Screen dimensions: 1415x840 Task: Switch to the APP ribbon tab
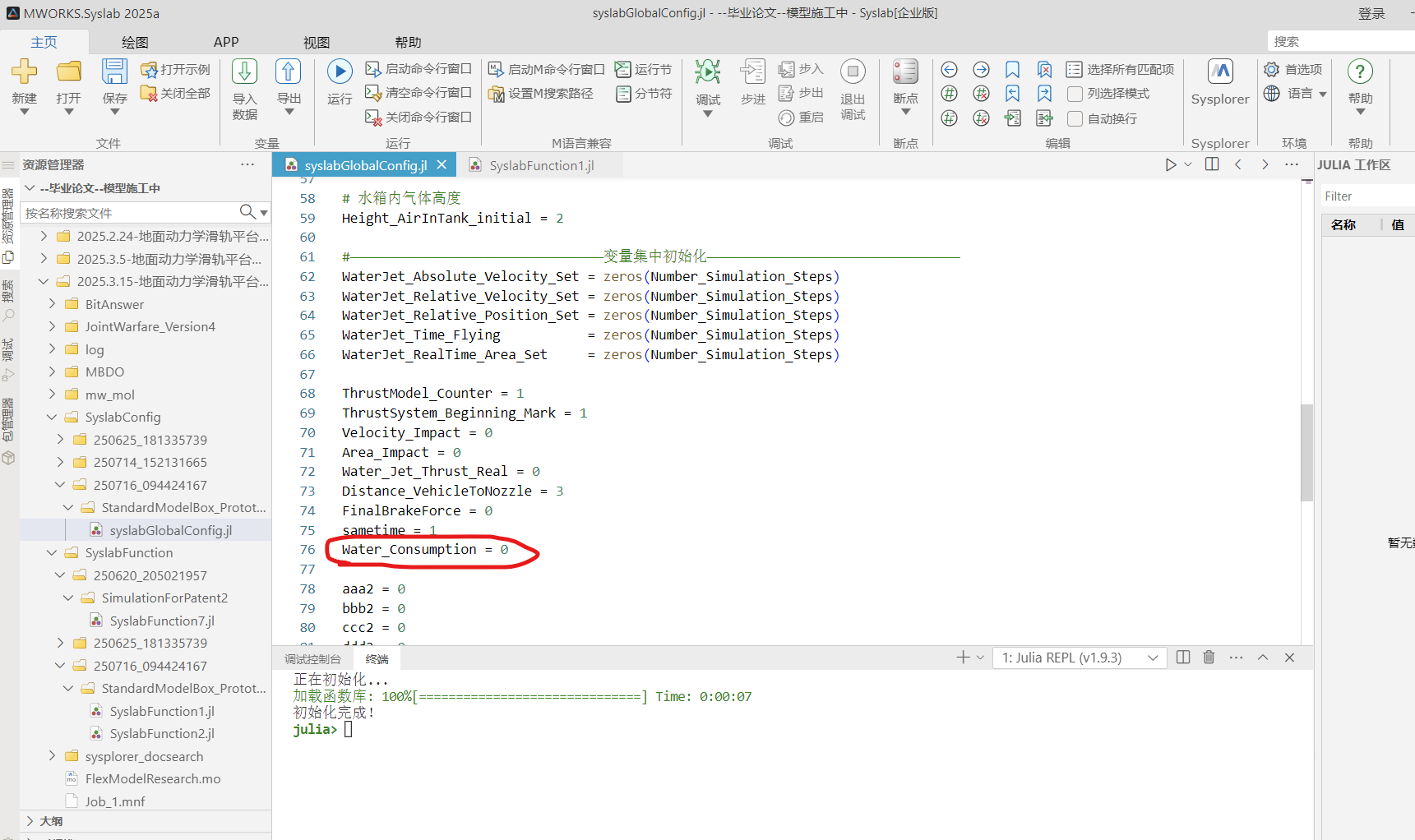[226, 42]
